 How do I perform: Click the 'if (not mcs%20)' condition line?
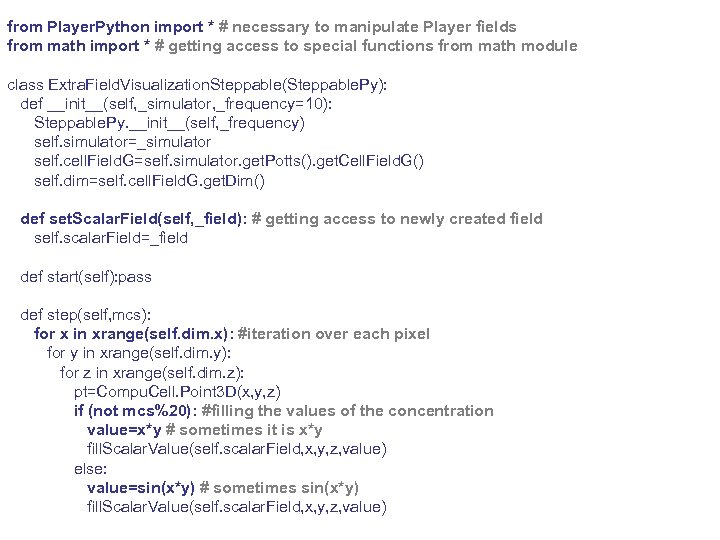point(283,411)
